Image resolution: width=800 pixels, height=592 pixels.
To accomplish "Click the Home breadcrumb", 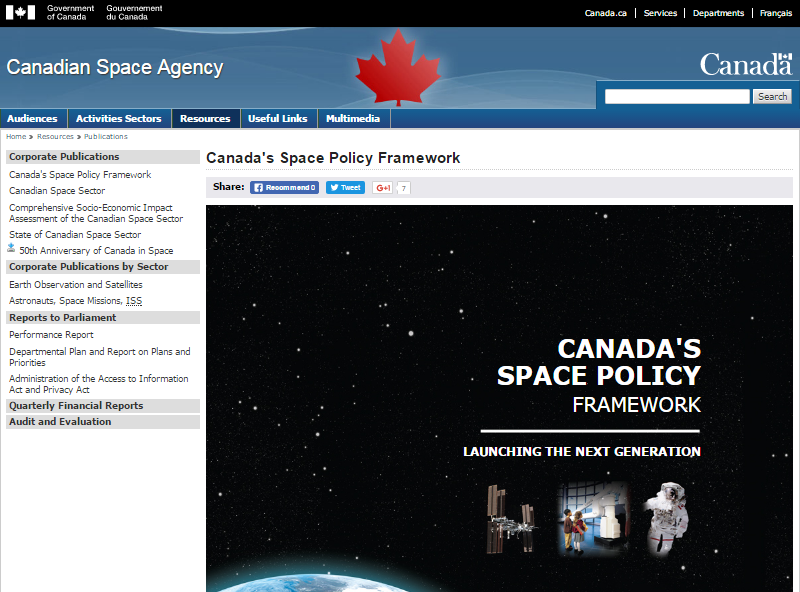I will [16, 137].
